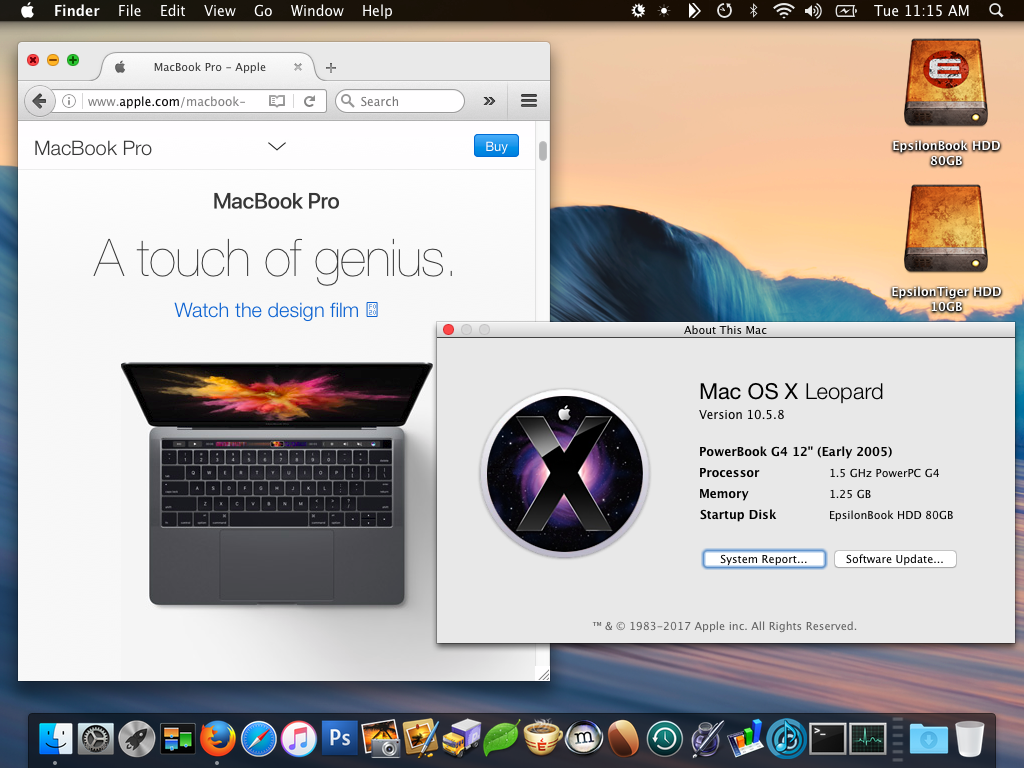
Task: Launch Safari compass icon in dock
Action: pyautogui.click(x=259, y=739)
